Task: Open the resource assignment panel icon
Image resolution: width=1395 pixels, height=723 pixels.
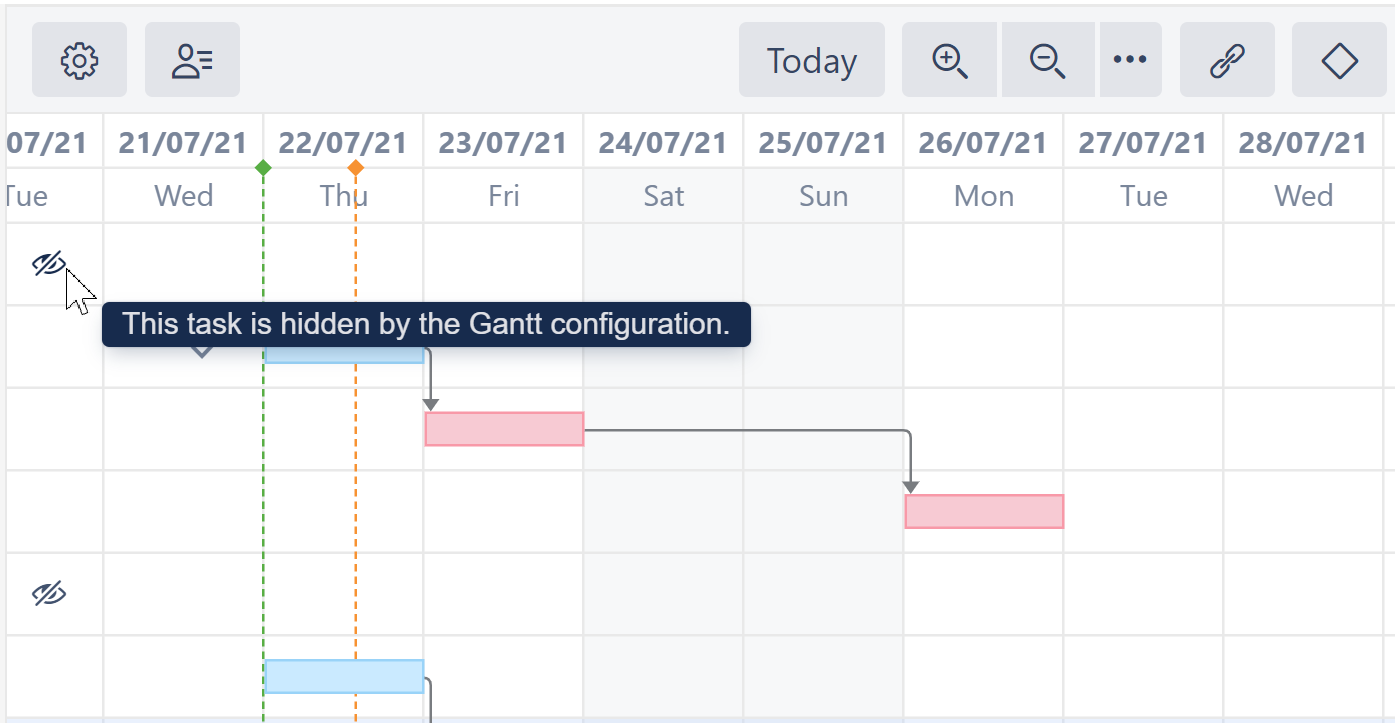Action: coord(192,60)
